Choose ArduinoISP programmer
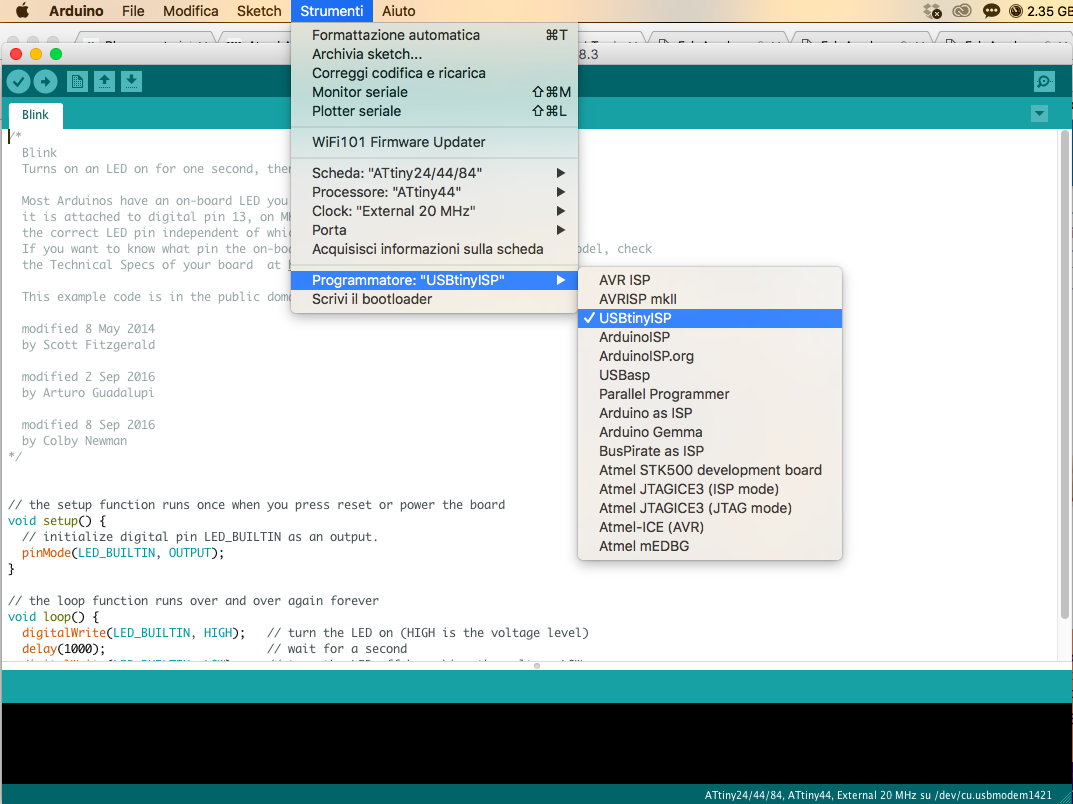This screenshot has height=804, width=1073. 710,337
